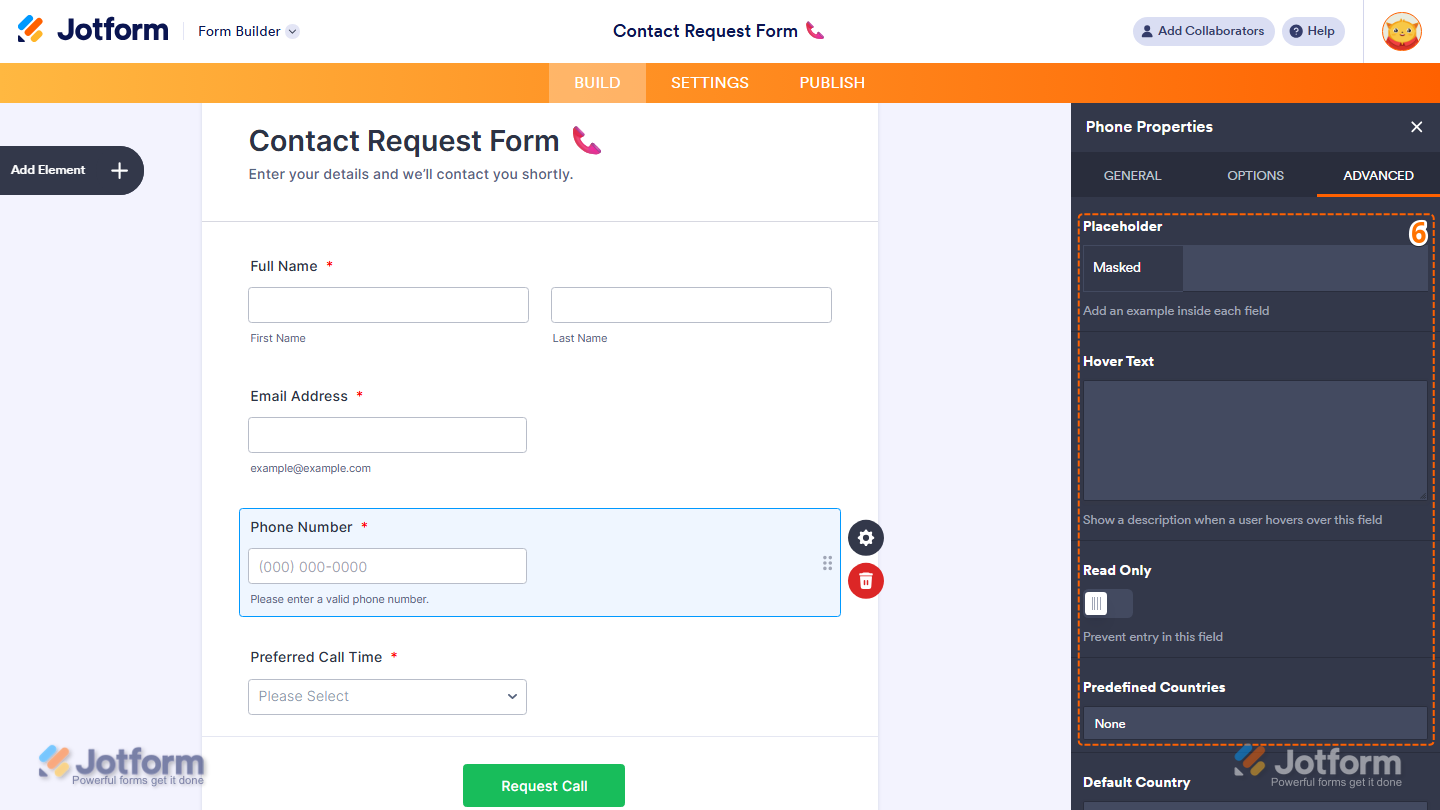
Task: Delete the Phone Number field with trash icon
Action: (865, 581)
